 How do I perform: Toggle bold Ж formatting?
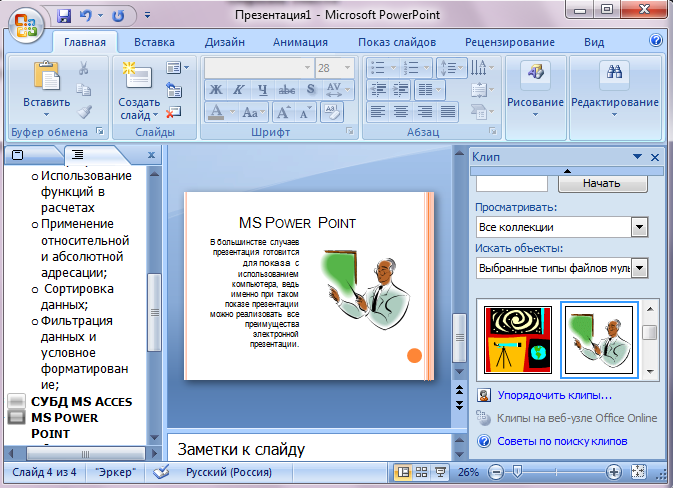click(216, 90)
